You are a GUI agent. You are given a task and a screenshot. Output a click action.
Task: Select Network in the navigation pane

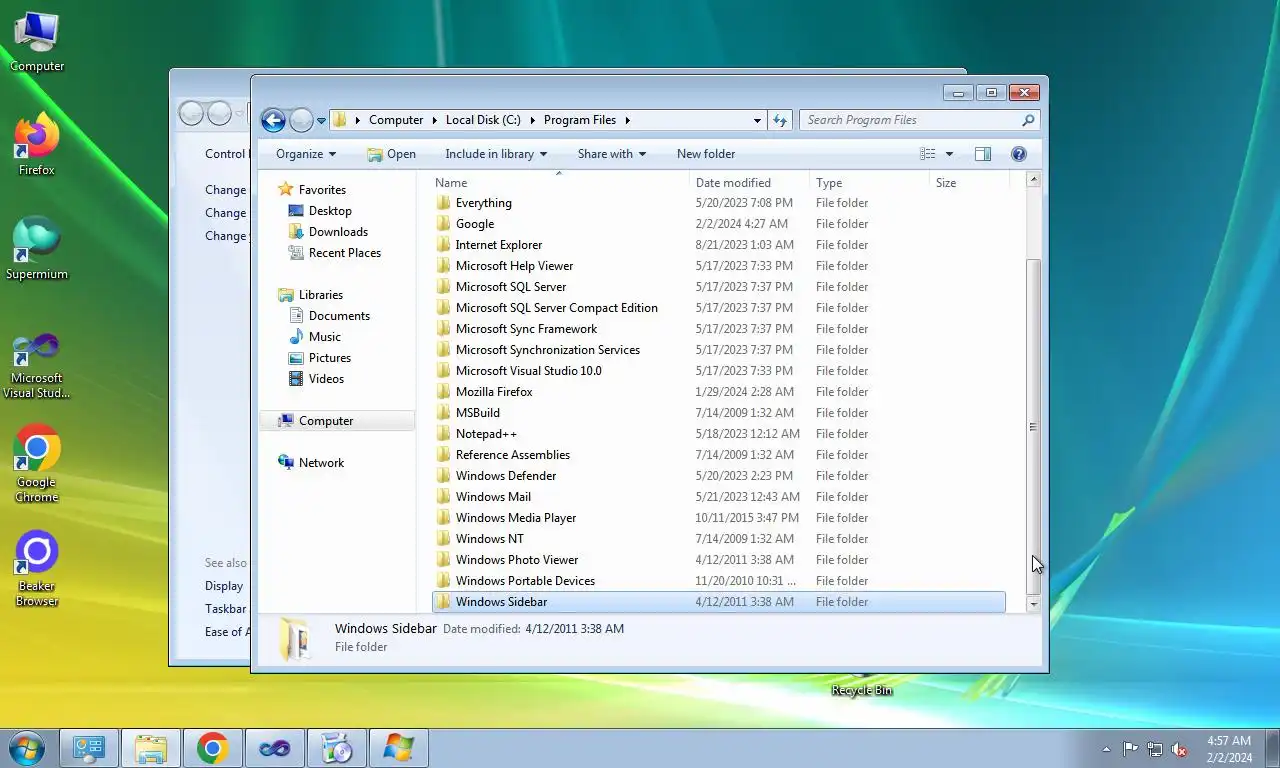(x=321, y=463)
